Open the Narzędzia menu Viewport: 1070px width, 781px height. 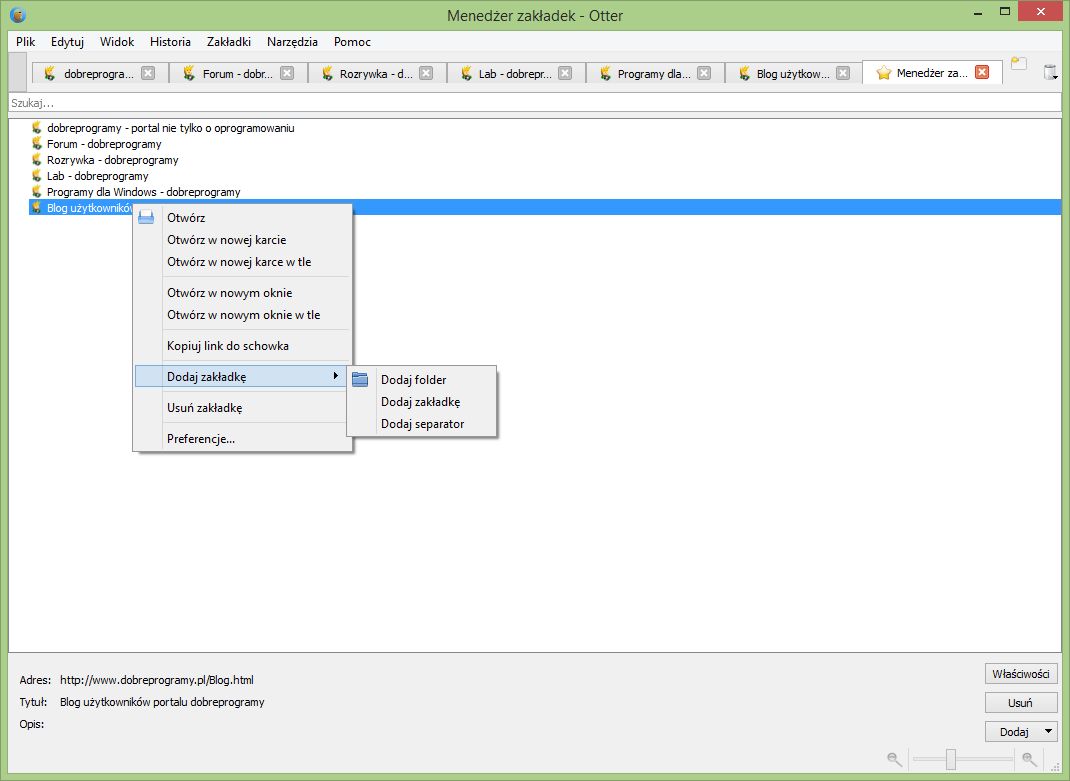[292, 42]
